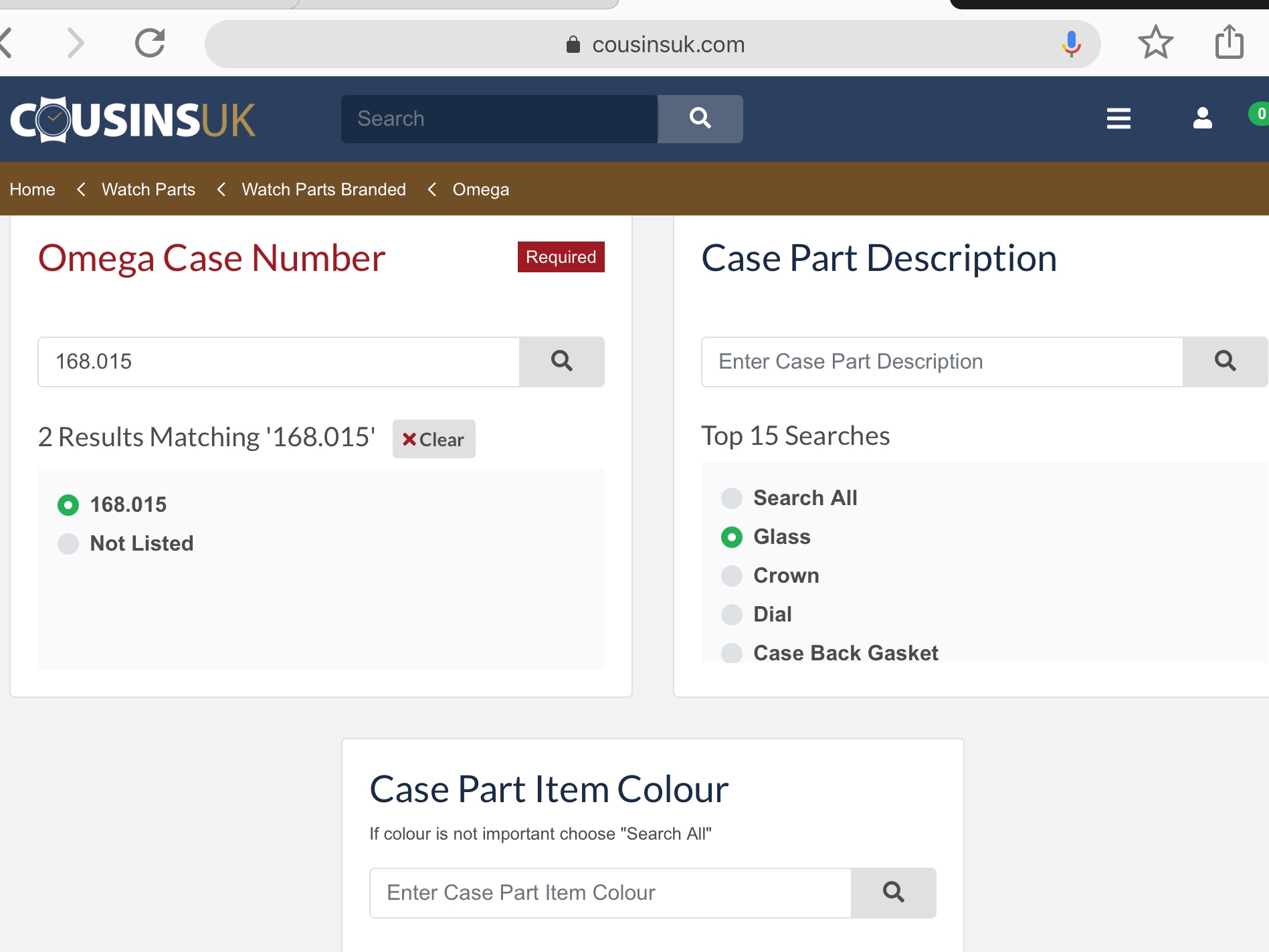Select the 168.015 radio option
1269x952 pixels.
tap(68, 504)
